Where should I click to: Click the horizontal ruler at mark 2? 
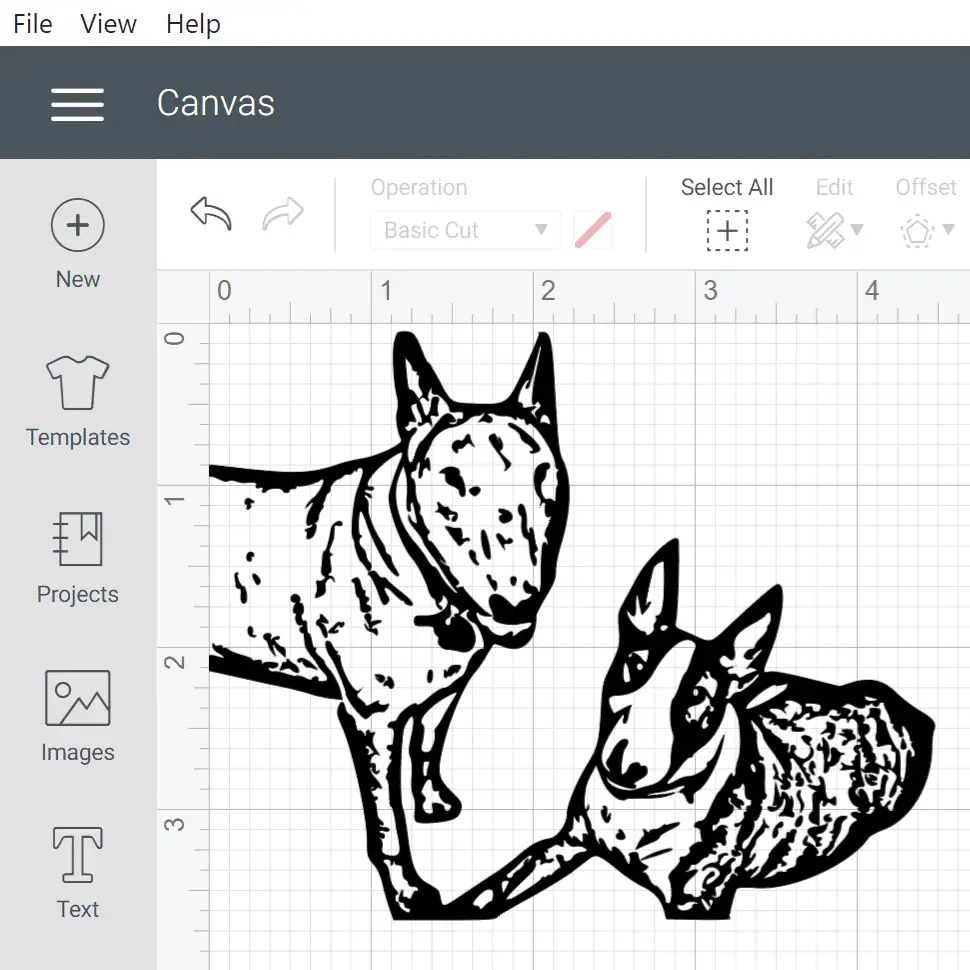548,291
